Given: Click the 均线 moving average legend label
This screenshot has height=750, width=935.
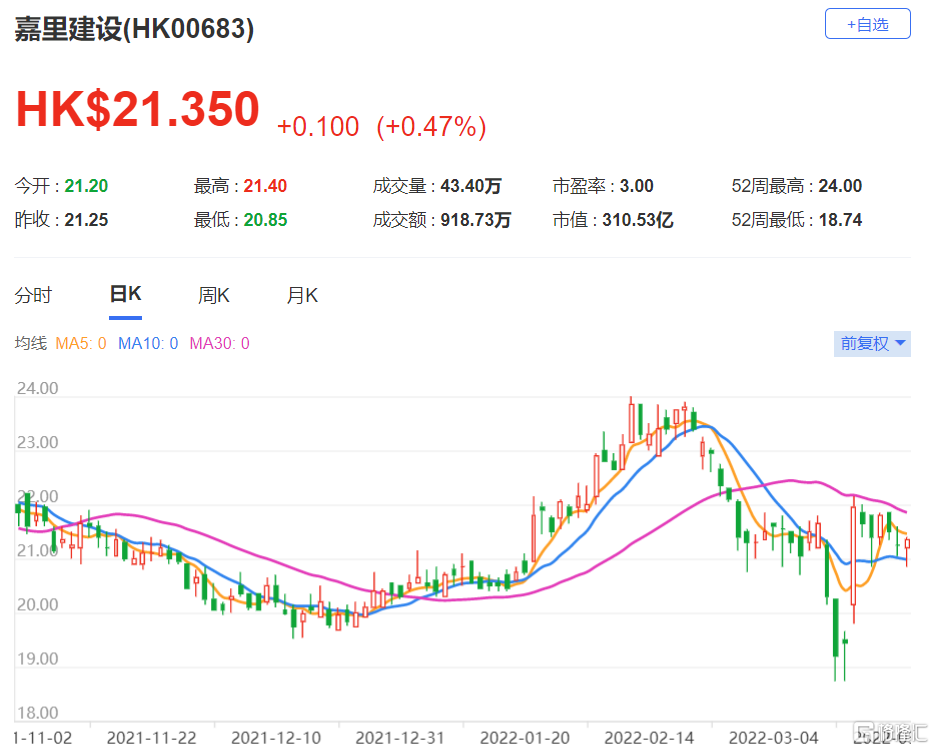Looking at the screenshot, I should pos(30,343).
